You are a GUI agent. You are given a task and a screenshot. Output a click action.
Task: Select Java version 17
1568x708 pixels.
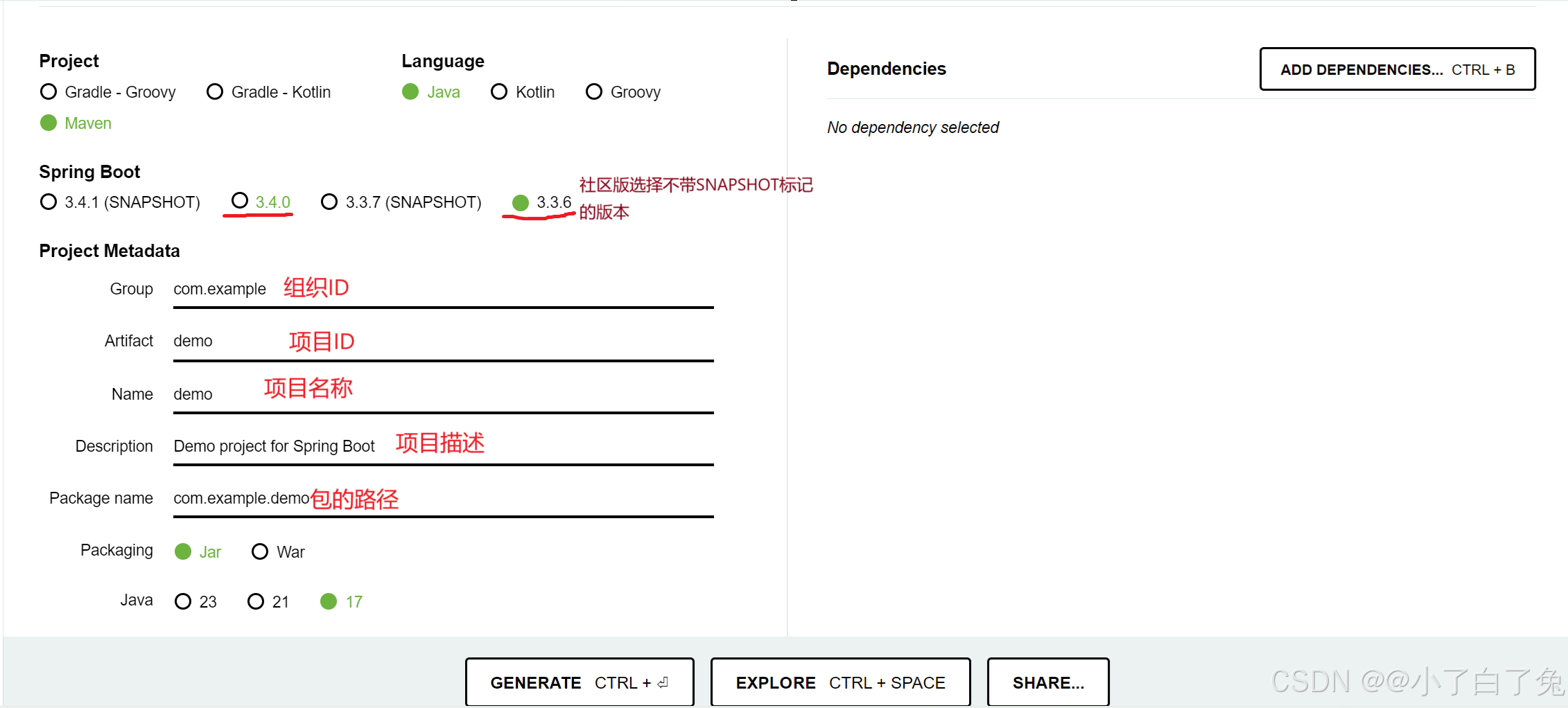point(342,602)
